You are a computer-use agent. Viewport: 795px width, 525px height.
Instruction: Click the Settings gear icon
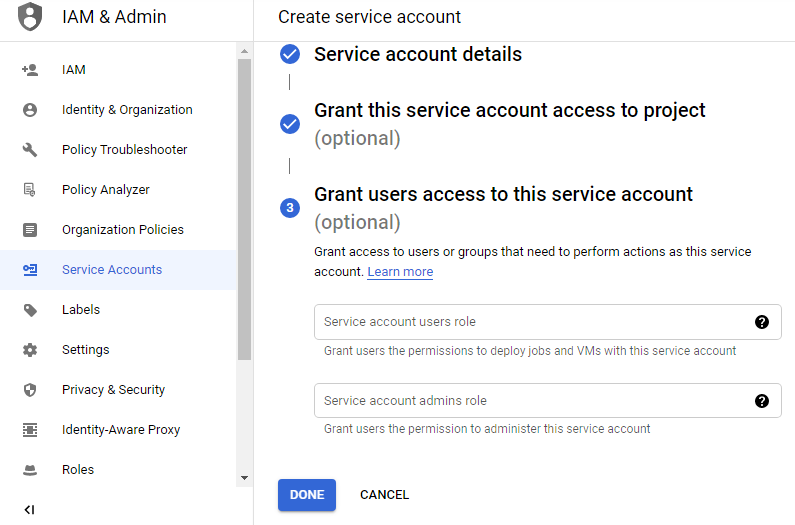tap(30, 350)
